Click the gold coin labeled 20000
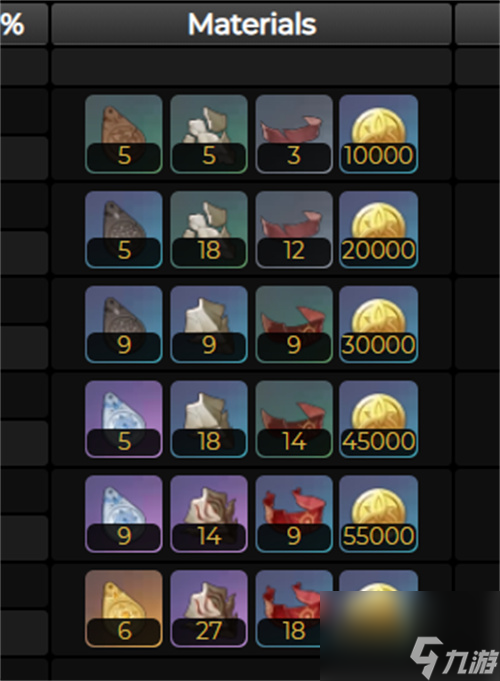 click(379, 229)
